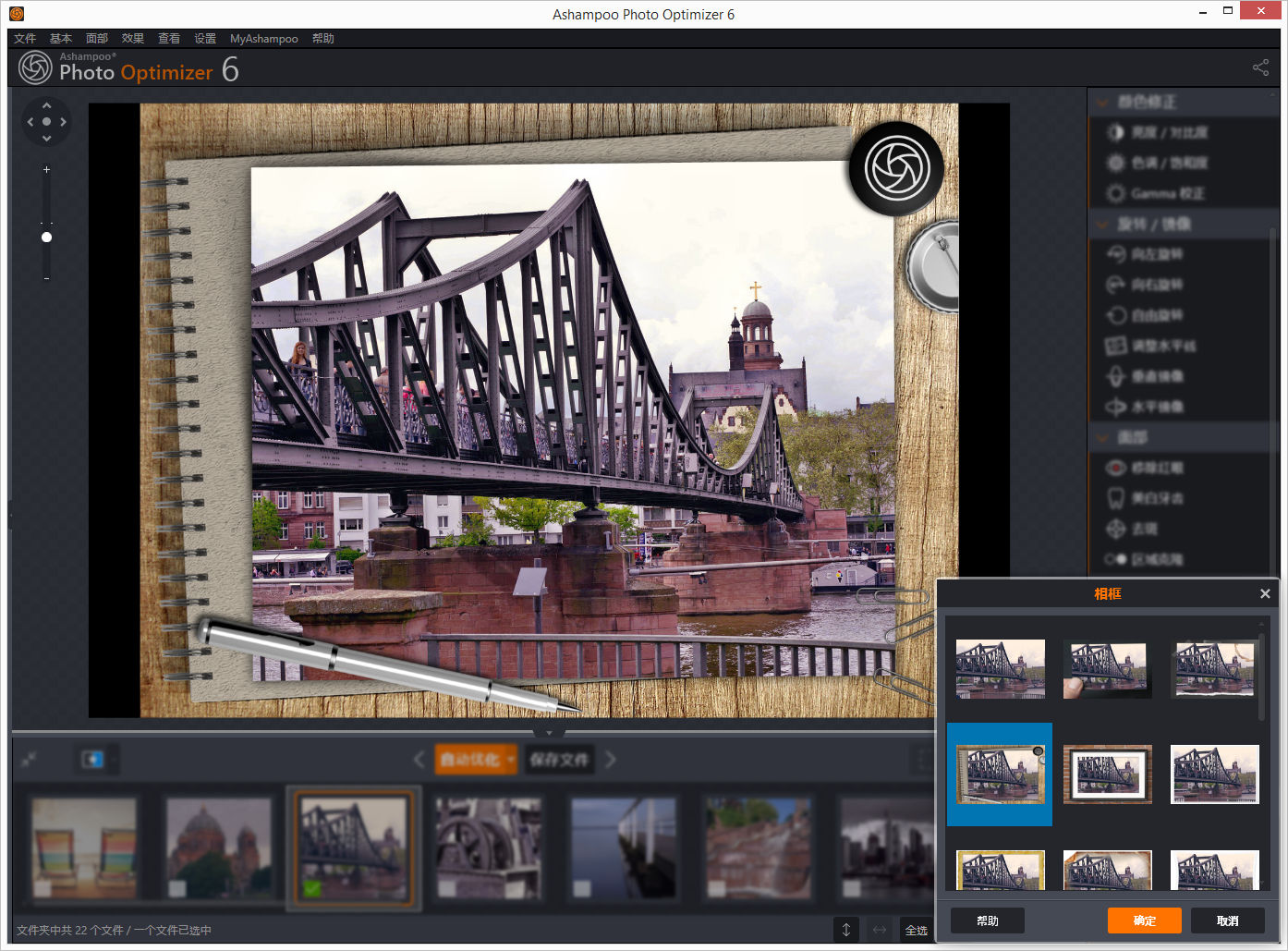The image size is (1288, 951).
Task: Go to the next image with right arrow
Action: (x=611, y=760)
